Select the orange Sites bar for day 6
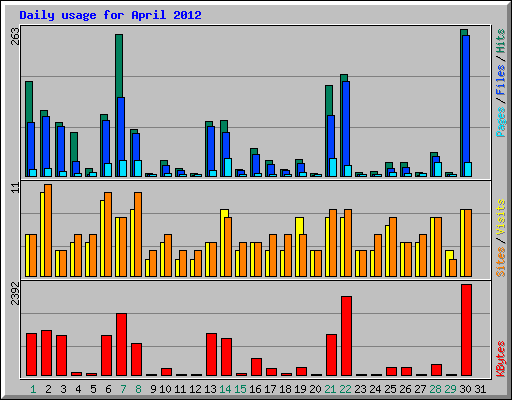Viewport: 512px width, 400px height. pos(108,234)
